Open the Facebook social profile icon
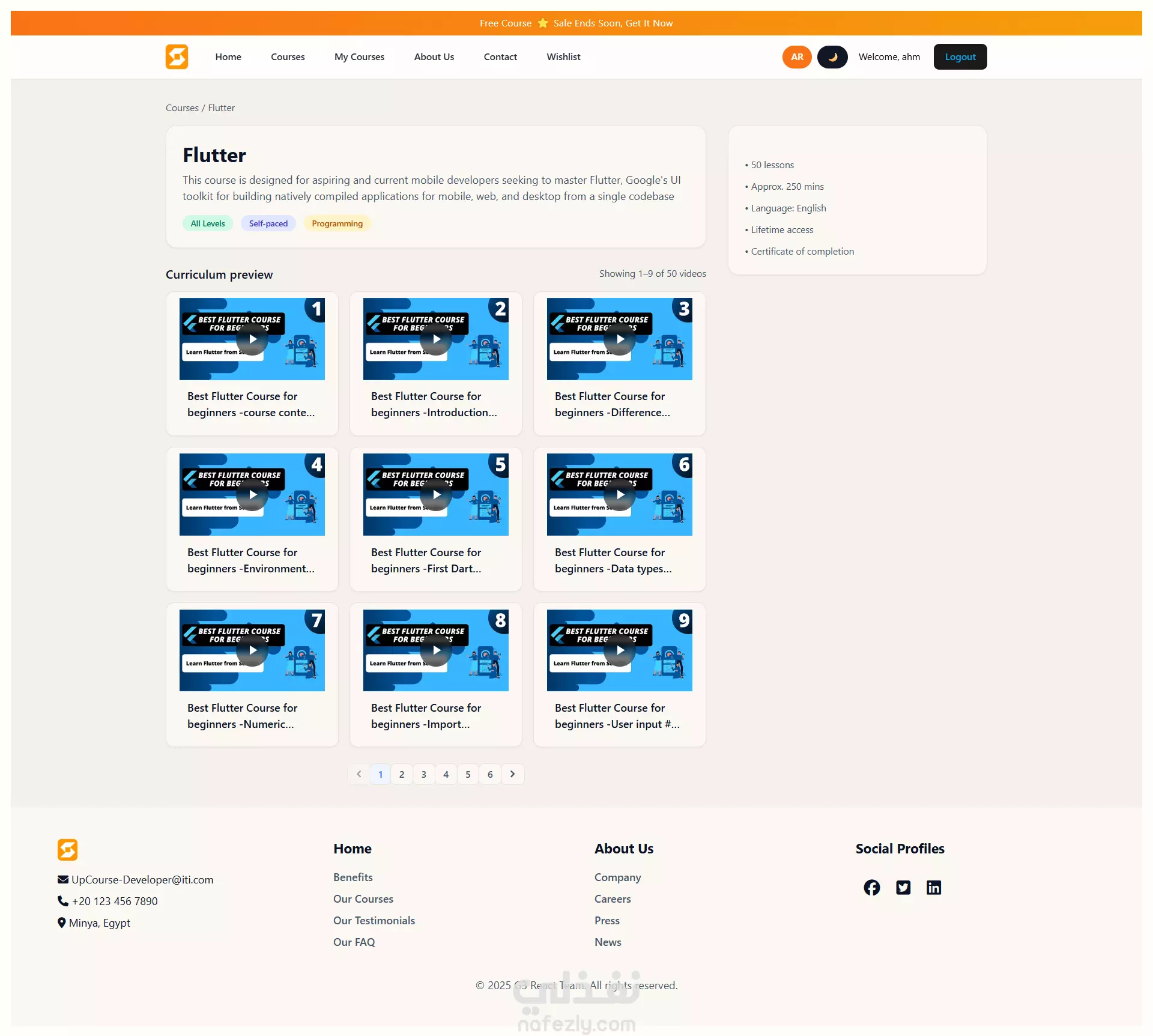Viewport: 1153px width, 1036px height. 871,887
